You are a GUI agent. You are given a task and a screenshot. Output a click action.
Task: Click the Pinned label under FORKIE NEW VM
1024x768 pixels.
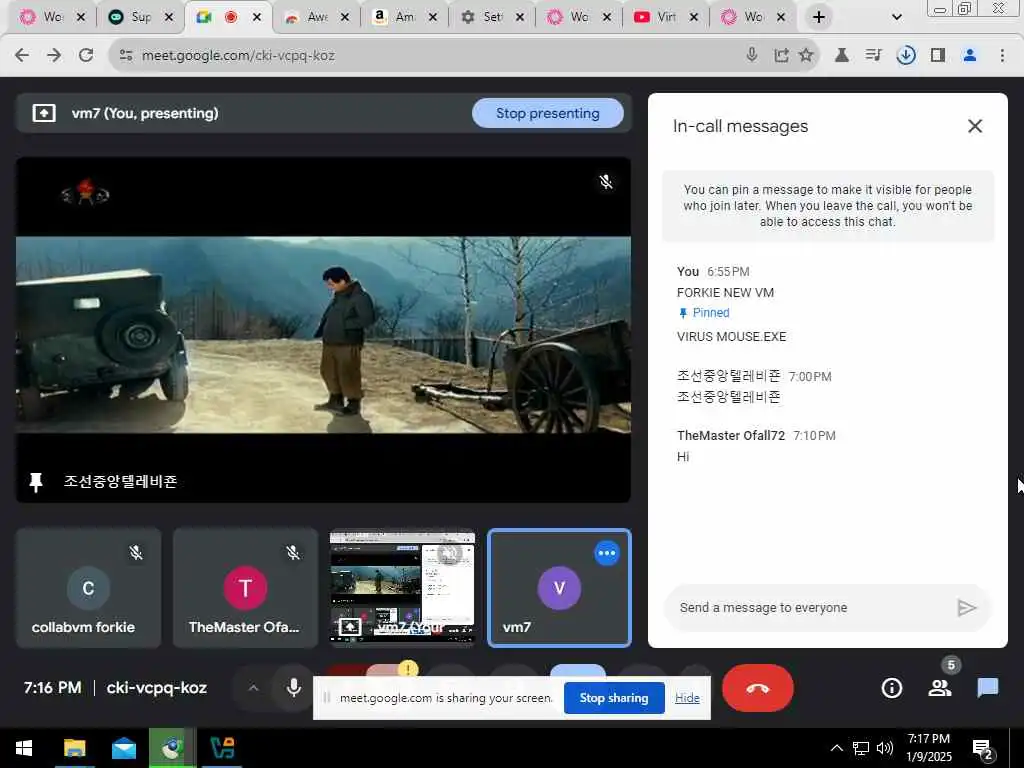click(704, 313)
